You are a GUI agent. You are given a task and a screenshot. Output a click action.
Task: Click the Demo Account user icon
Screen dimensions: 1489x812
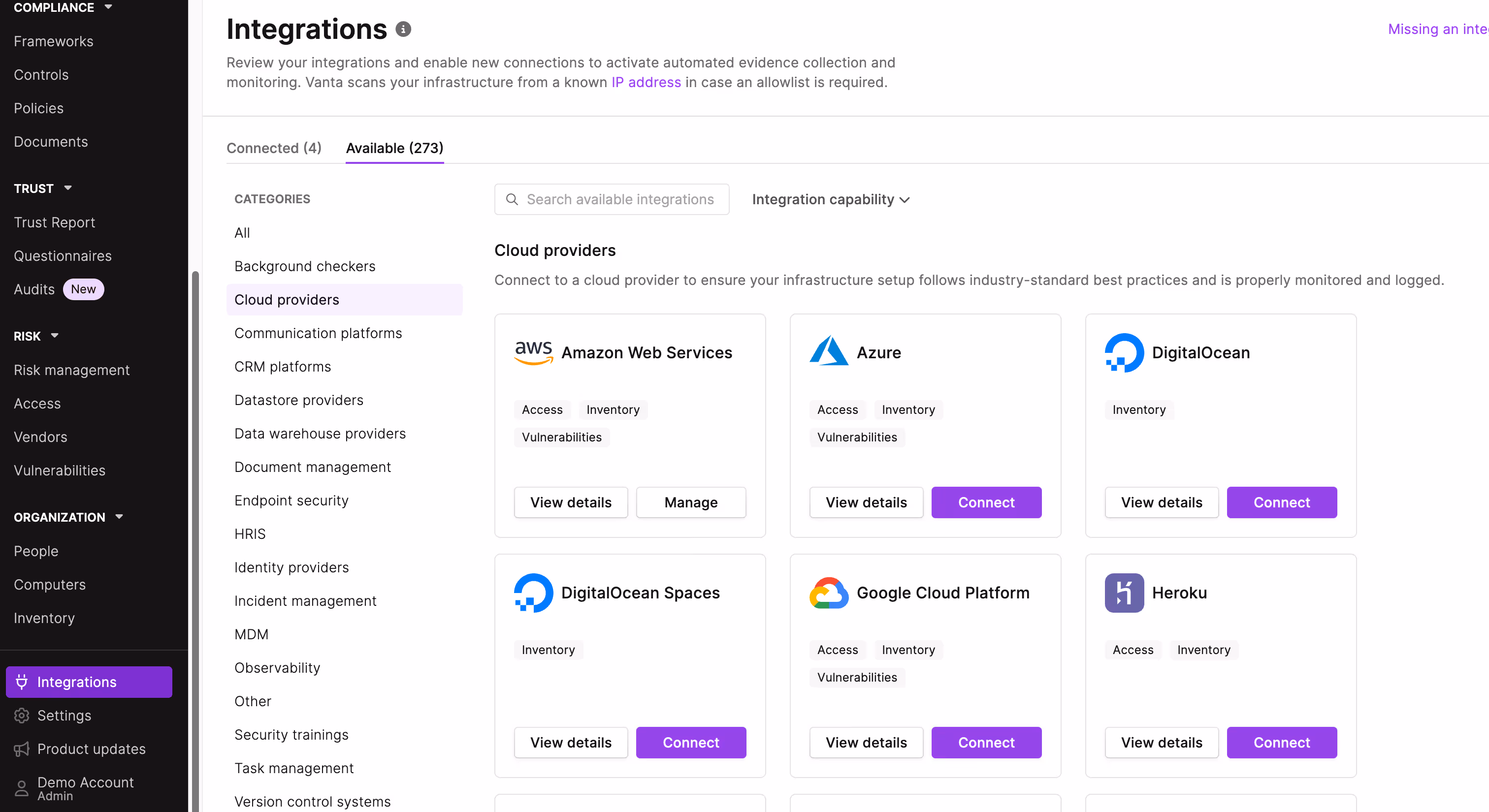point(21,788)
